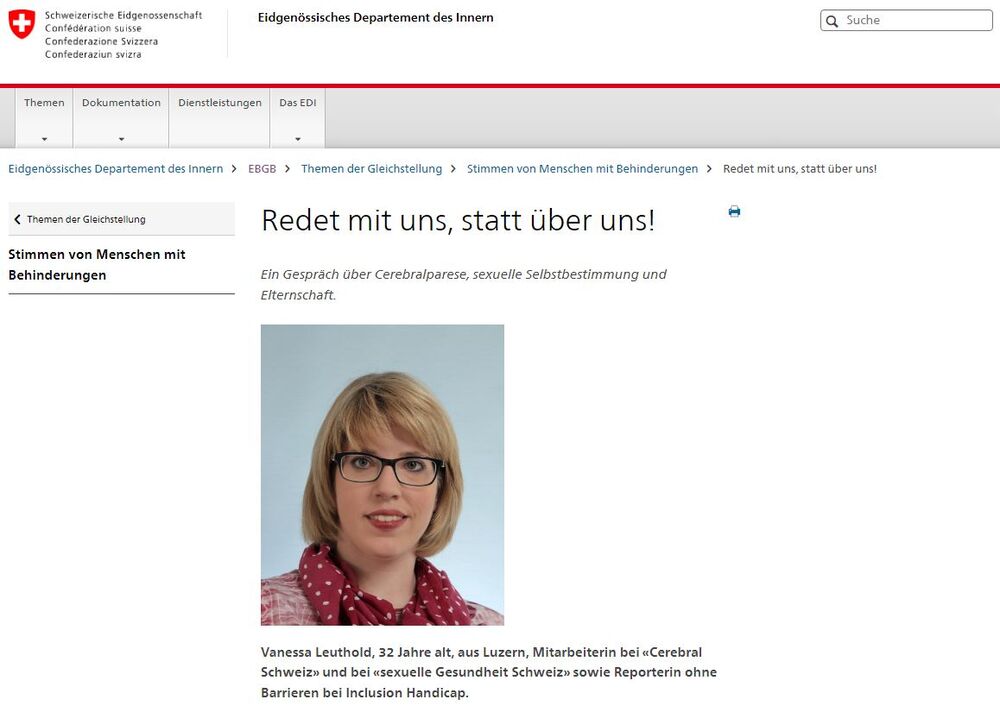Click the Swiss coat of arms logo
Viewport: 1000px width, 712px height.
(21, 24)
